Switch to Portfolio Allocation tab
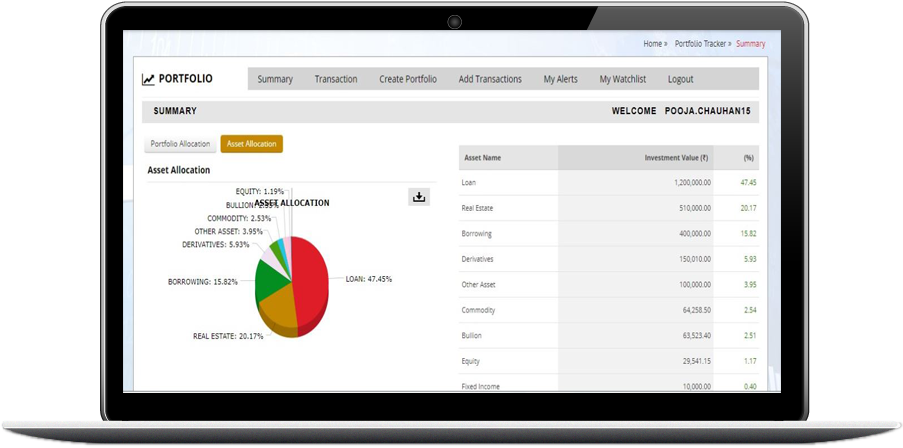 click(x=180, y=144)
